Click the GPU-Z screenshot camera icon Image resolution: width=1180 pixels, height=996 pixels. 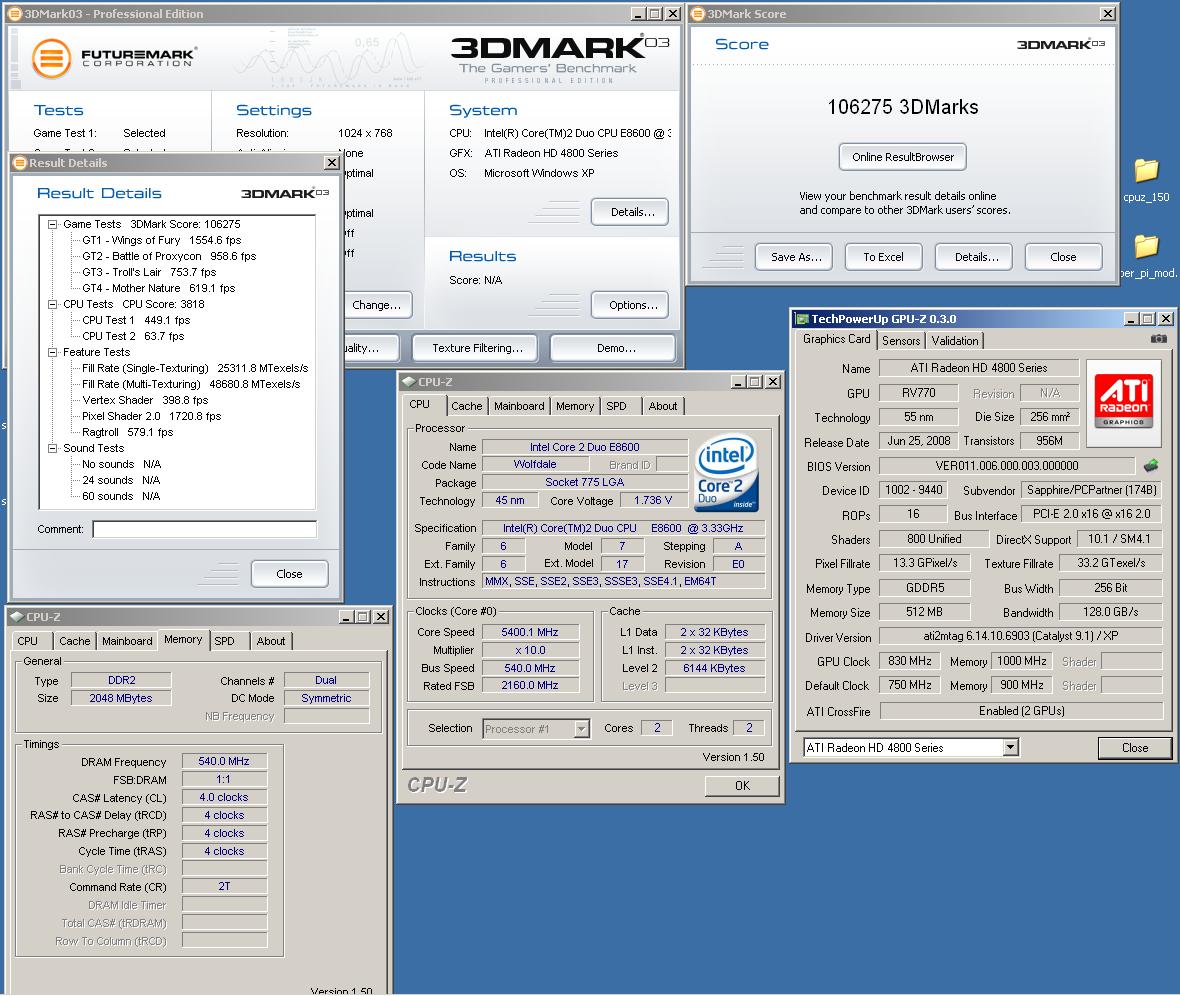(1159, 340)
